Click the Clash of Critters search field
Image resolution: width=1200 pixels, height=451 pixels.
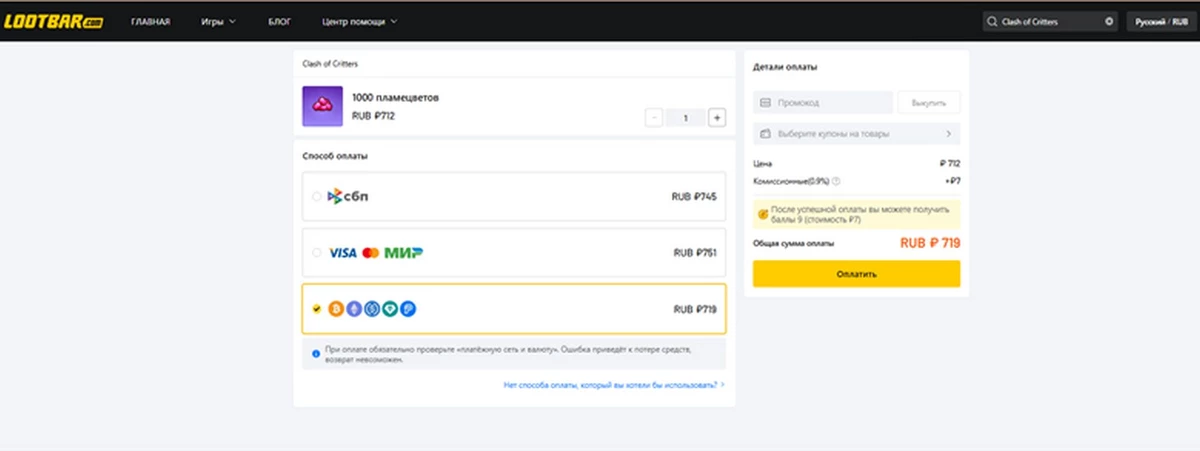[x=1049, y=21]
